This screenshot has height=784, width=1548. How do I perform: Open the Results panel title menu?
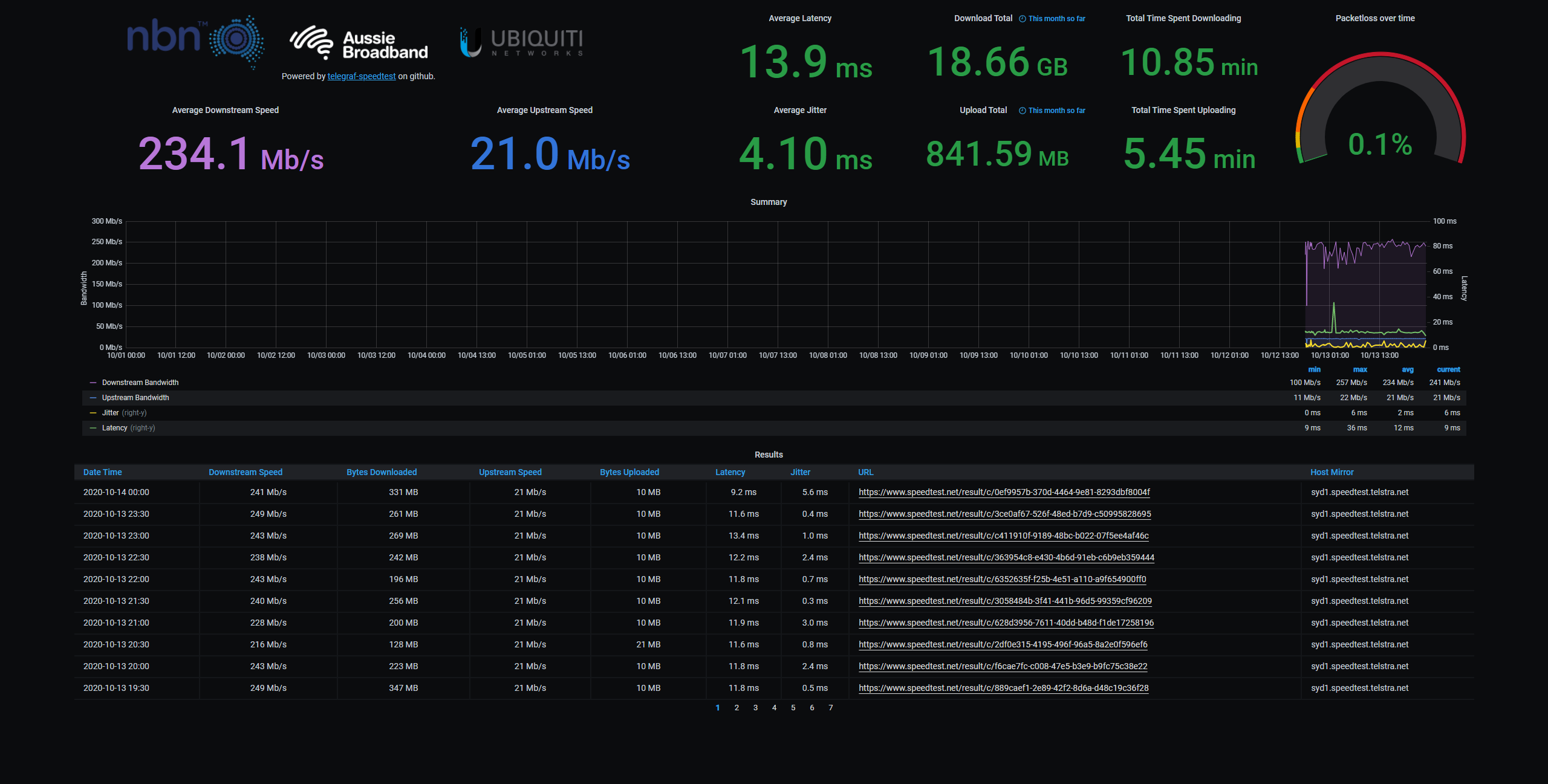[x=769, y=455]
